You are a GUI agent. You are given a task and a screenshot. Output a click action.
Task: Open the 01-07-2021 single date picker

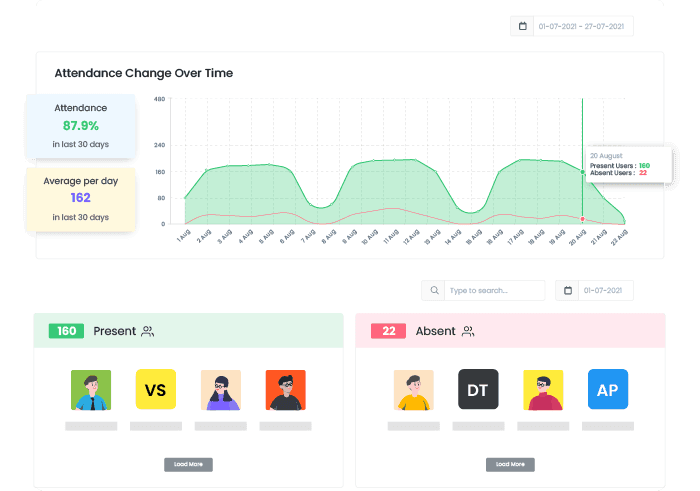coord(605,291)
